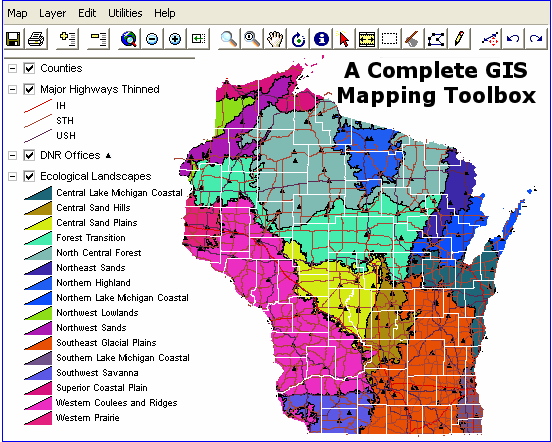
Task: Collapse the Ecological Landscapes legend tree
Action: click(x=12, y=176)
